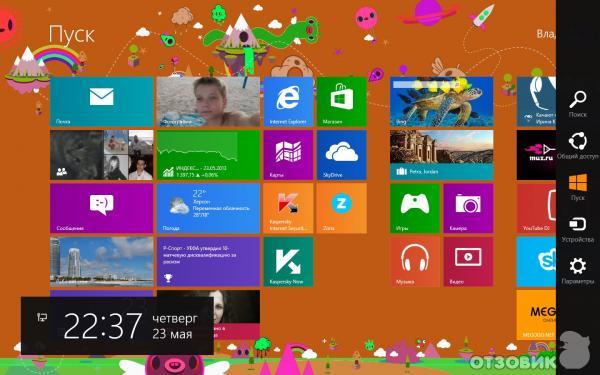Open the Устройства (Devices) charm
Image resolution: width=600 pixels, height=375 pixels.
click(578, 229)
